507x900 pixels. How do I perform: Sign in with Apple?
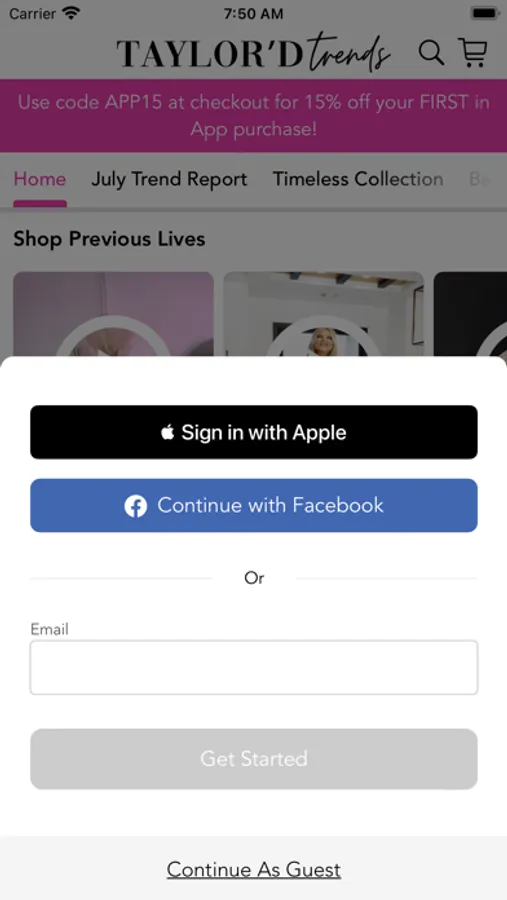(254, 432)
